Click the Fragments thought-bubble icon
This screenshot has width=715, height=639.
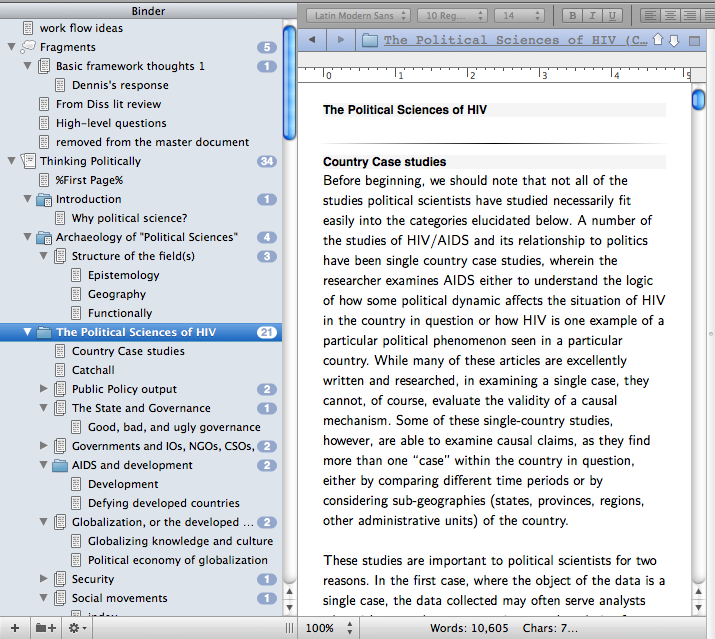pyautogui.click(x=28, y=47)
